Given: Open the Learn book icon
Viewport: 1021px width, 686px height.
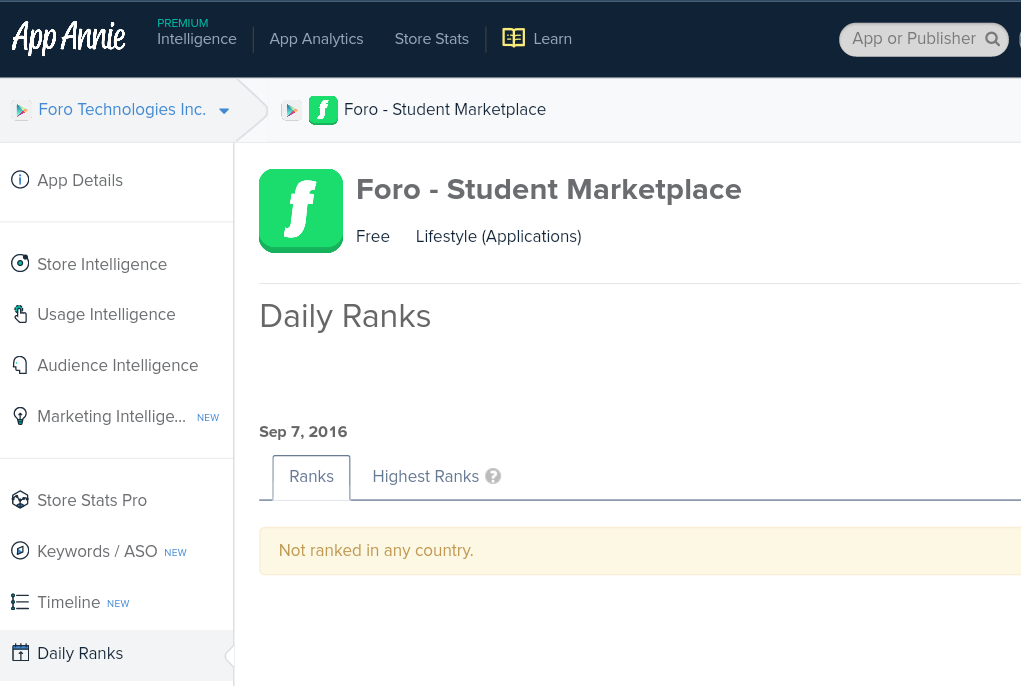Looking at the screenshot, I should pyautogui.click(x=513, y=38).
